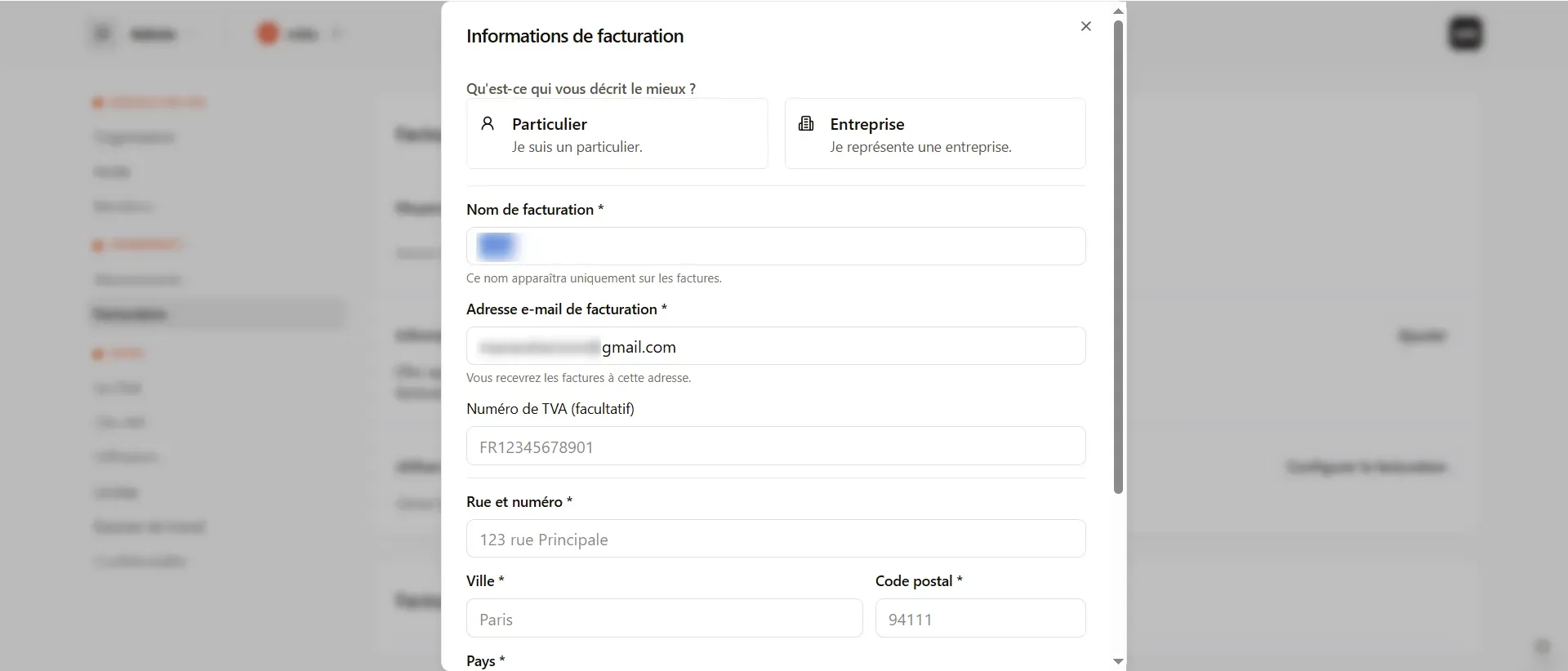Click the black logo icon at top right
This screenshot has height=671, width=1568.
(x=1466, y=33)
